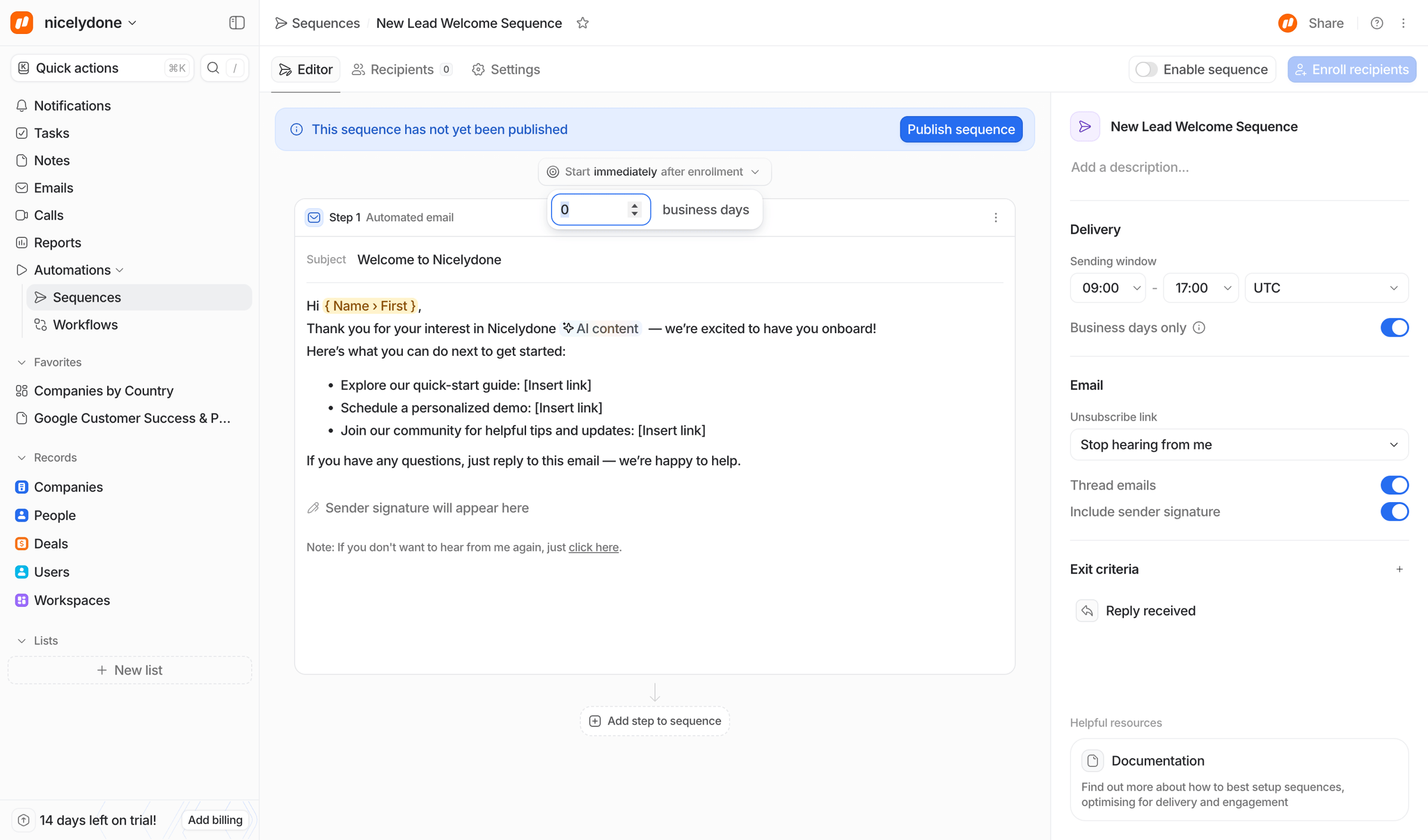Toggle Include sender signature switch
The width and height of the screenshot is (1428, 840).
pos(1395,512)
